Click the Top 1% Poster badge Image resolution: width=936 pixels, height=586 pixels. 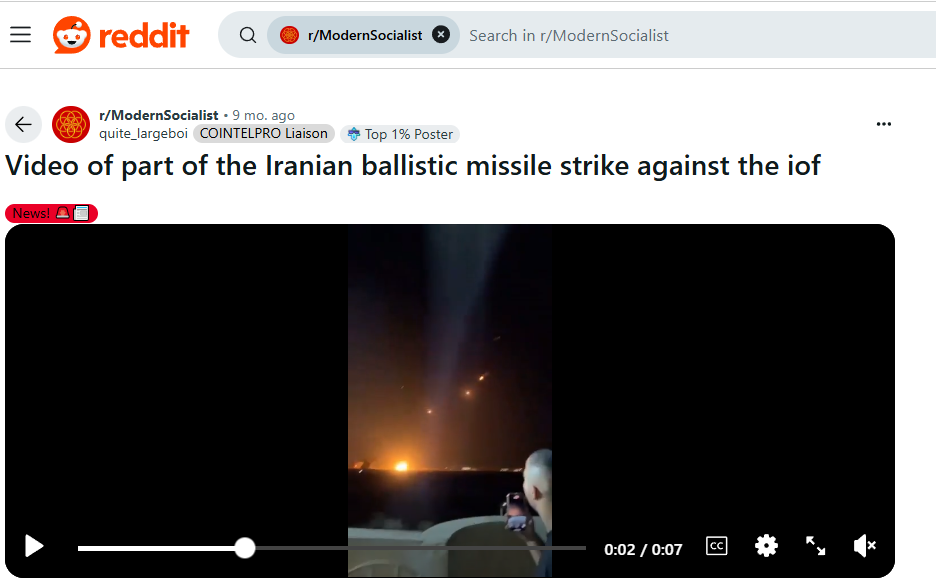399,134
